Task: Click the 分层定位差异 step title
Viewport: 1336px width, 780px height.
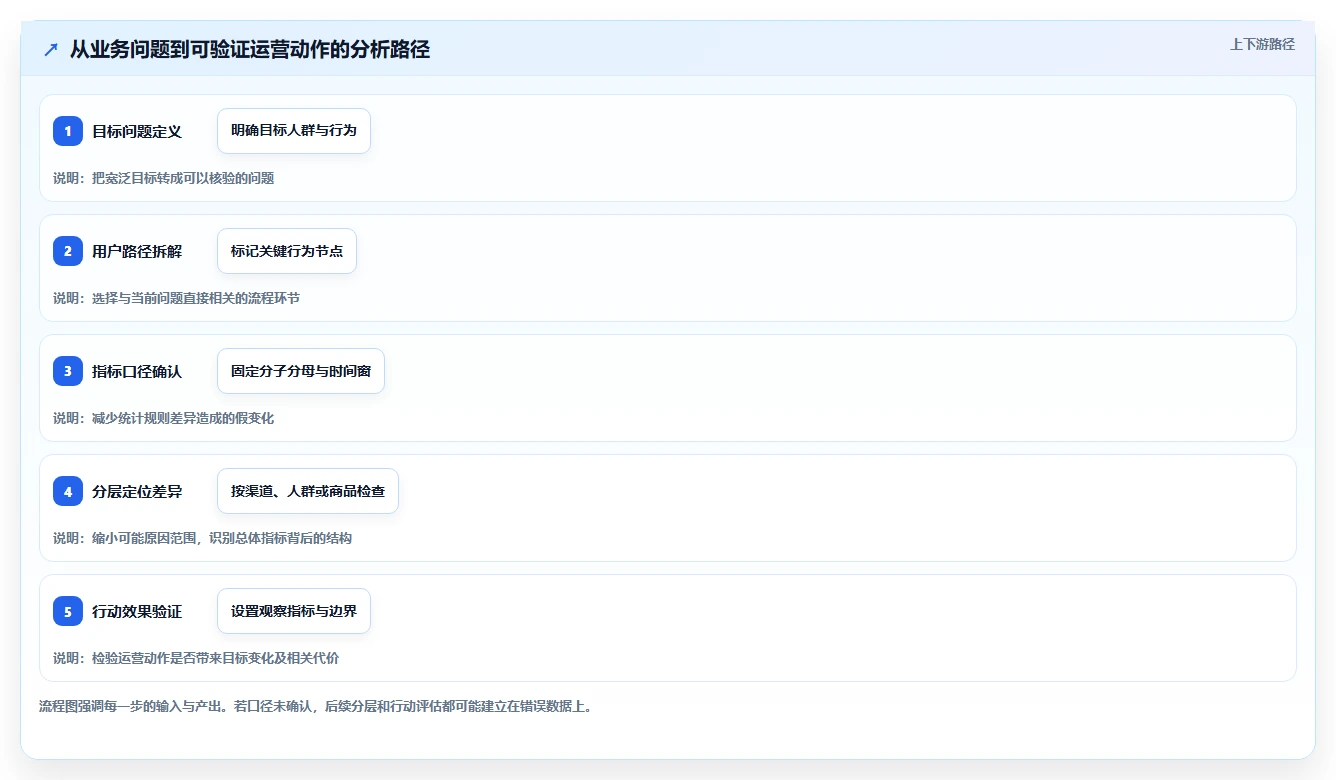Action: pyautogui.click(x=137, y=491)
